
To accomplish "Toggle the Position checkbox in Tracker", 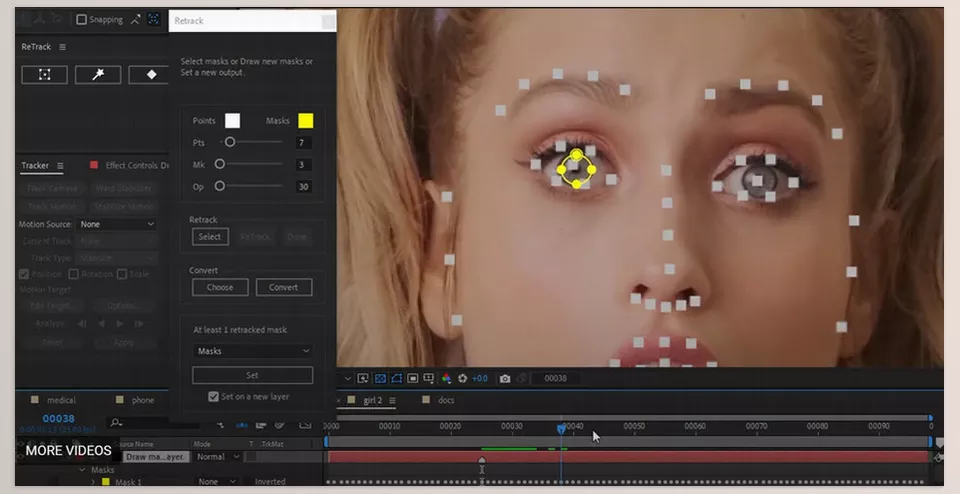I will (24, 274).
